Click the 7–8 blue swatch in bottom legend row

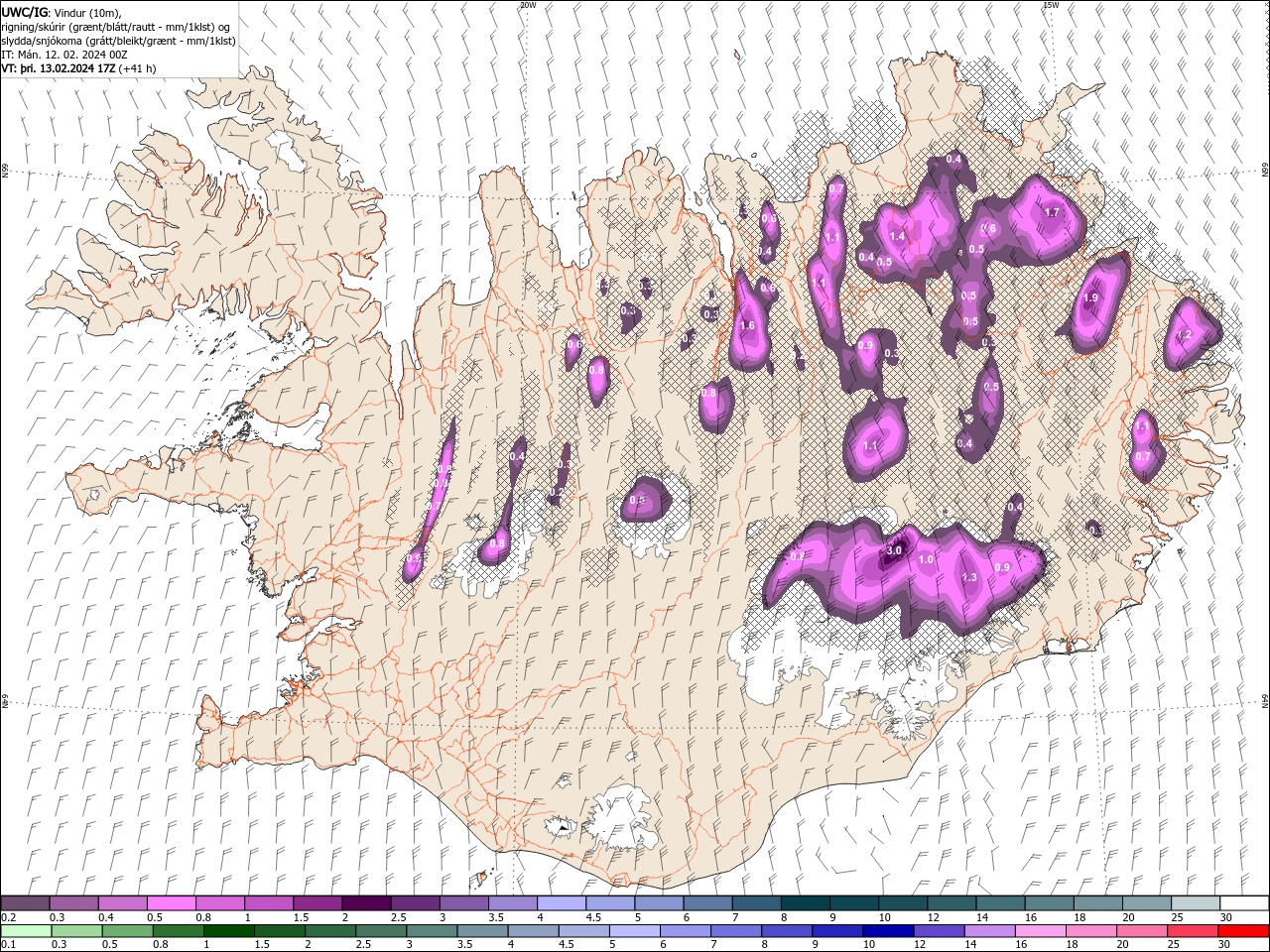[x=735, y=931]
